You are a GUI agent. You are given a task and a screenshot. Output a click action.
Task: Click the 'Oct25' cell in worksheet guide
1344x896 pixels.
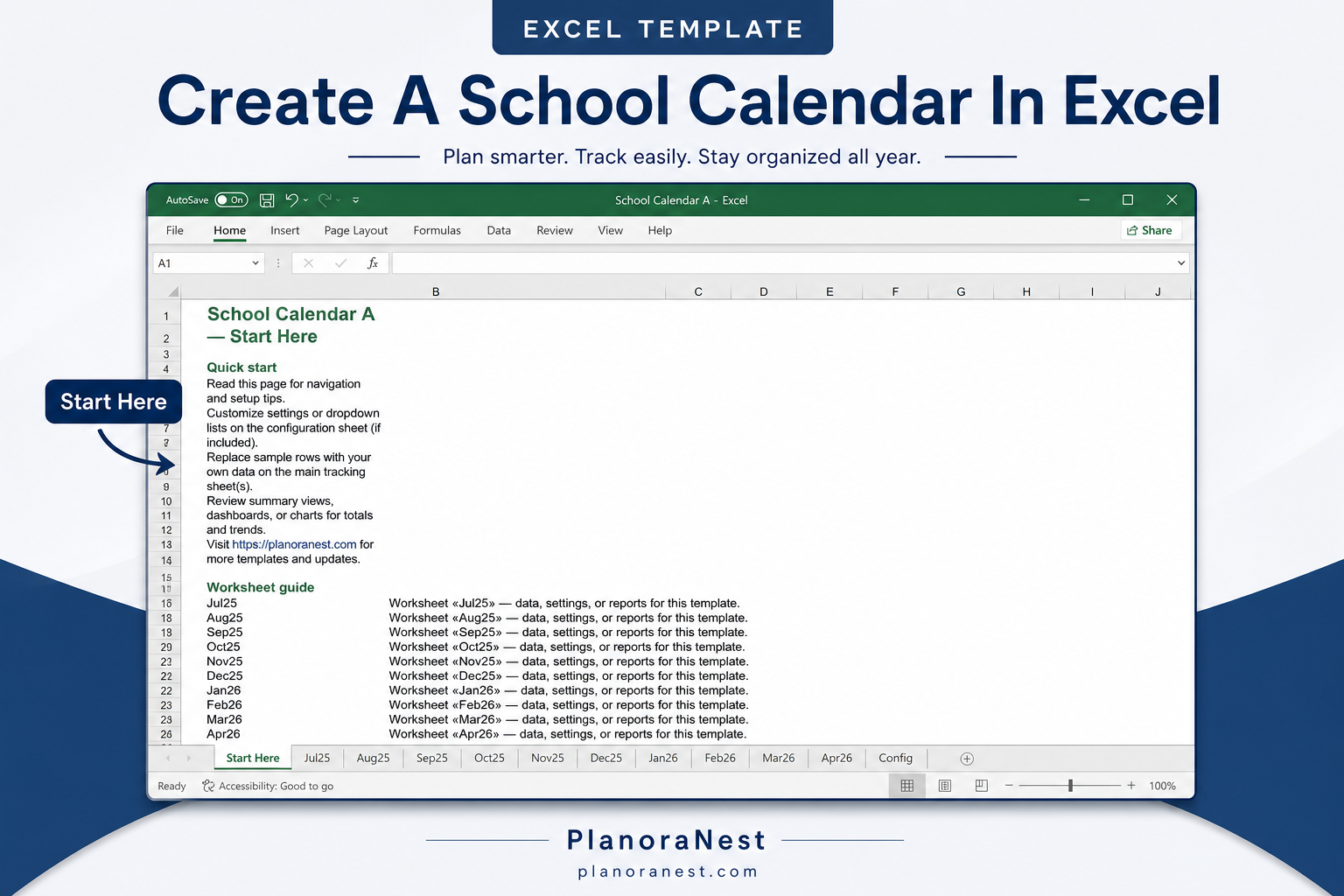point(223,647)
